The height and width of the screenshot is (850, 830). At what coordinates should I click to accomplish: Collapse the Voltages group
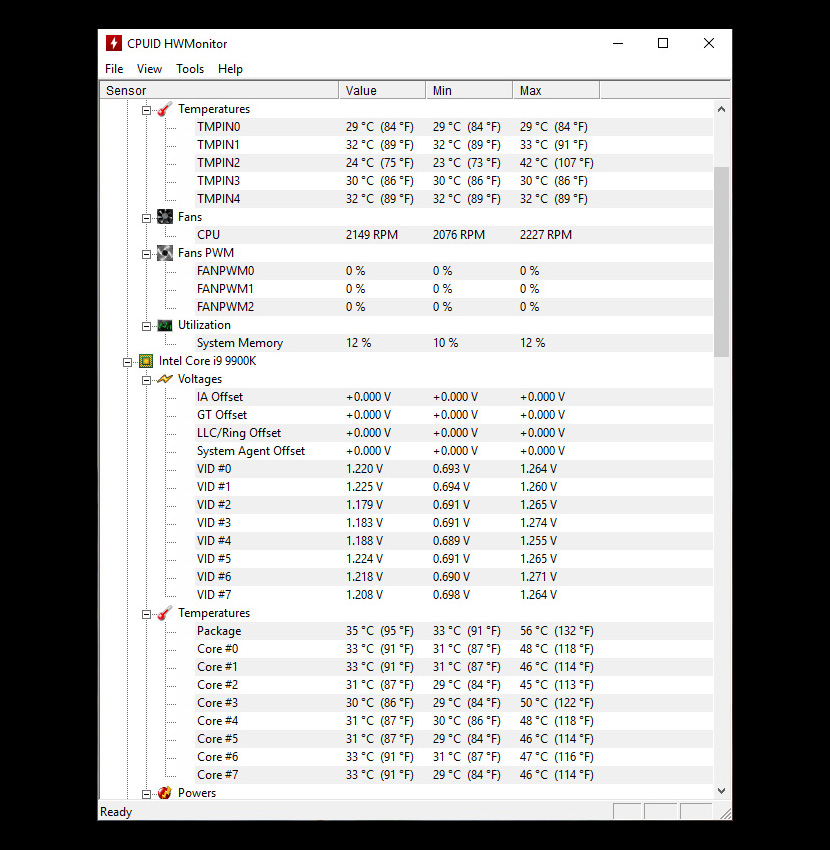[146, 380]
